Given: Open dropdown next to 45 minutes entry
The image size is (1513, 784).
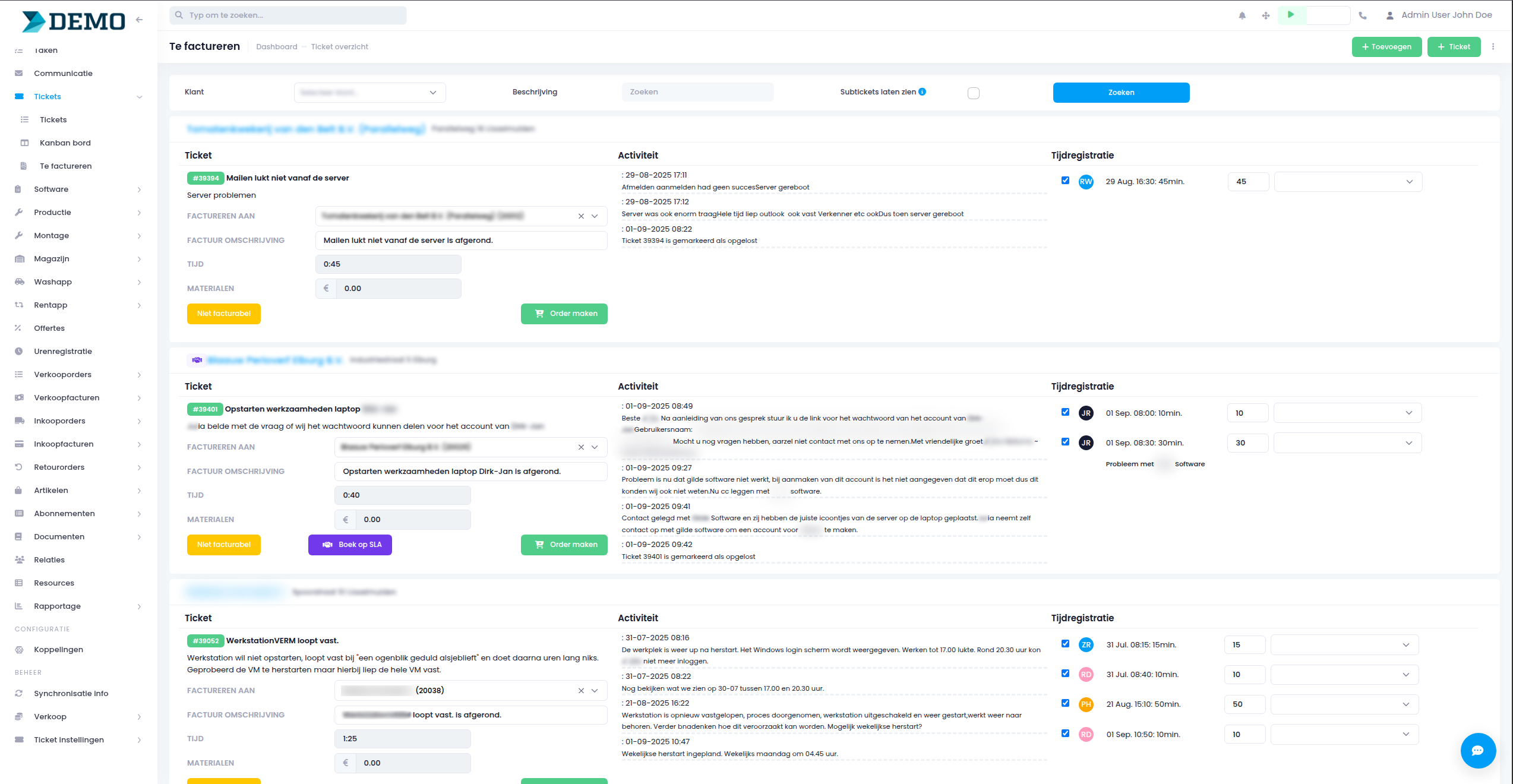Looking at the screenshot, I should [1348, 182].
